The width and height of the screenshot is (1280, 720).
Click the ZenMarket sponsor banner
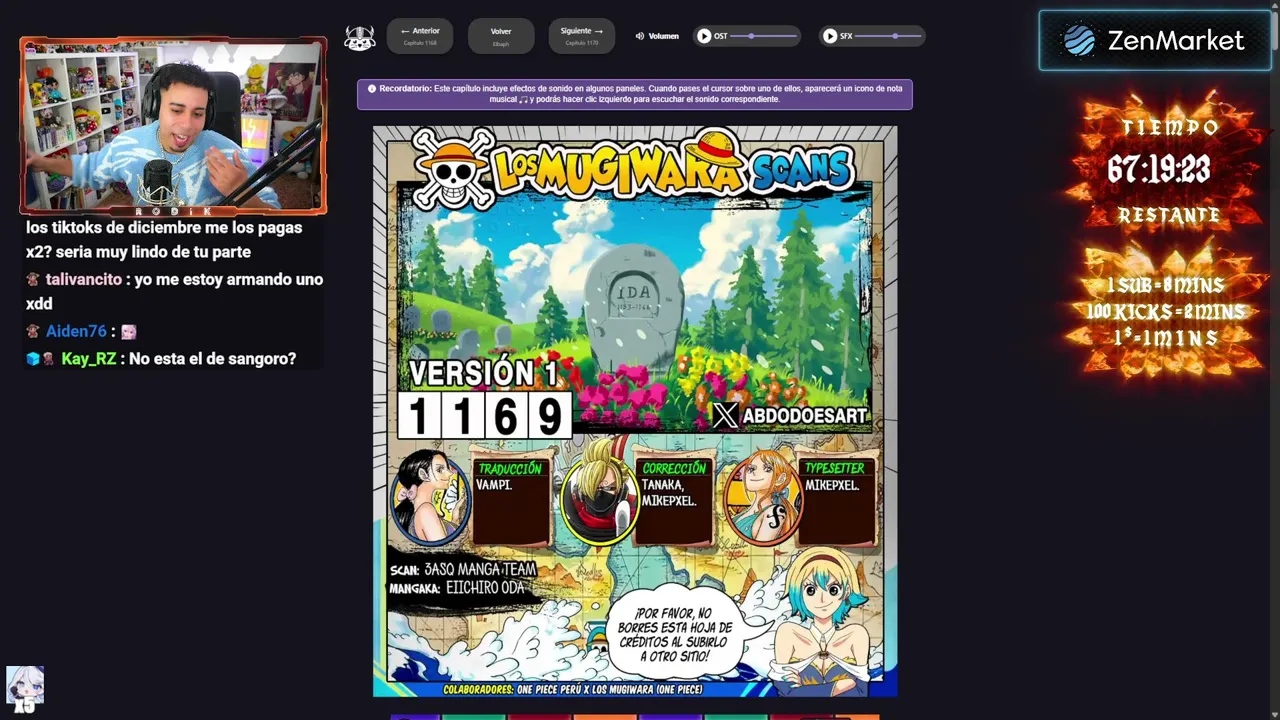click(1155, 41)
